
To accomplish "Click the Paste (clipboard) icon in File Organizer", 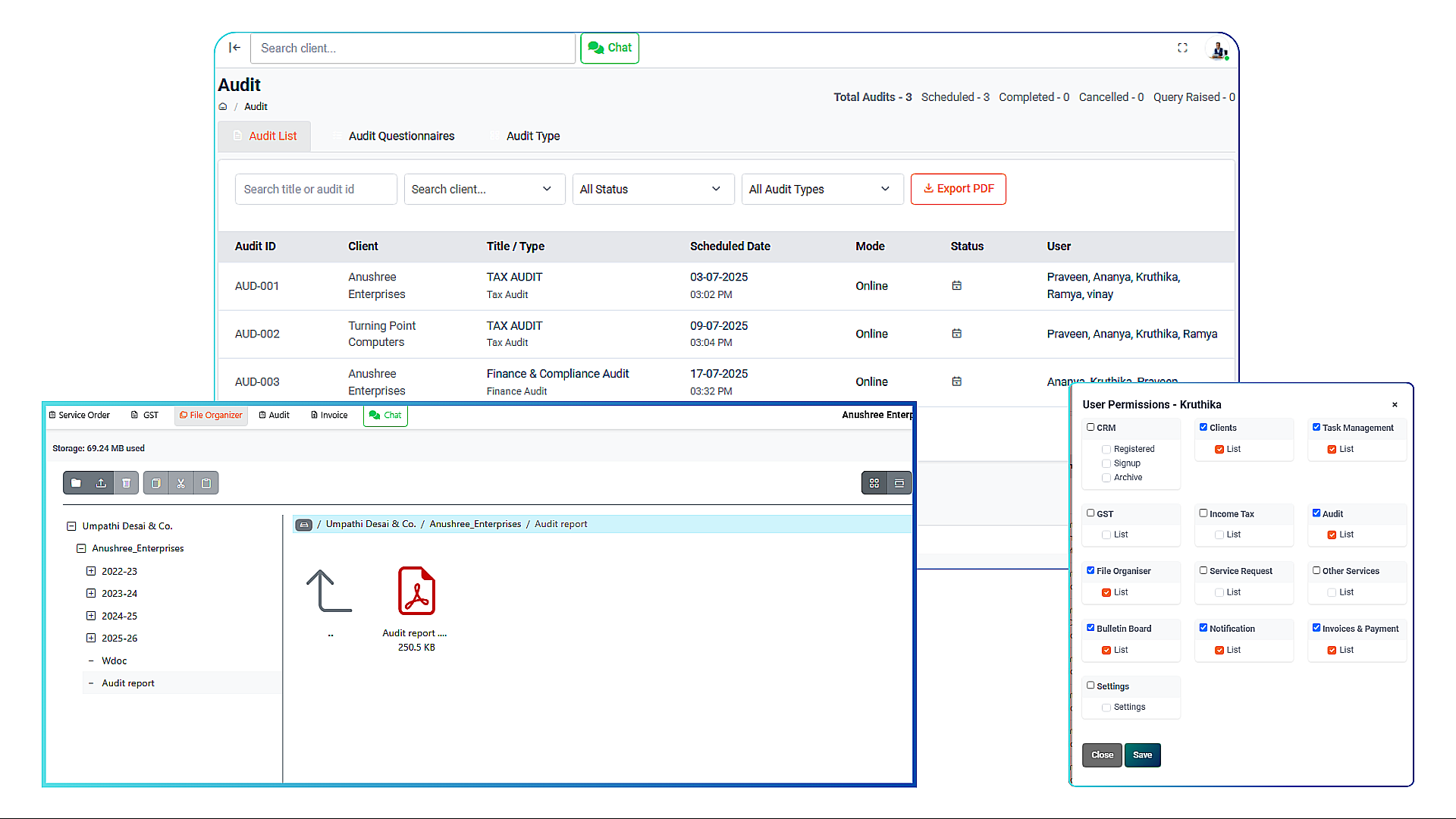I will tap(206, 482).
